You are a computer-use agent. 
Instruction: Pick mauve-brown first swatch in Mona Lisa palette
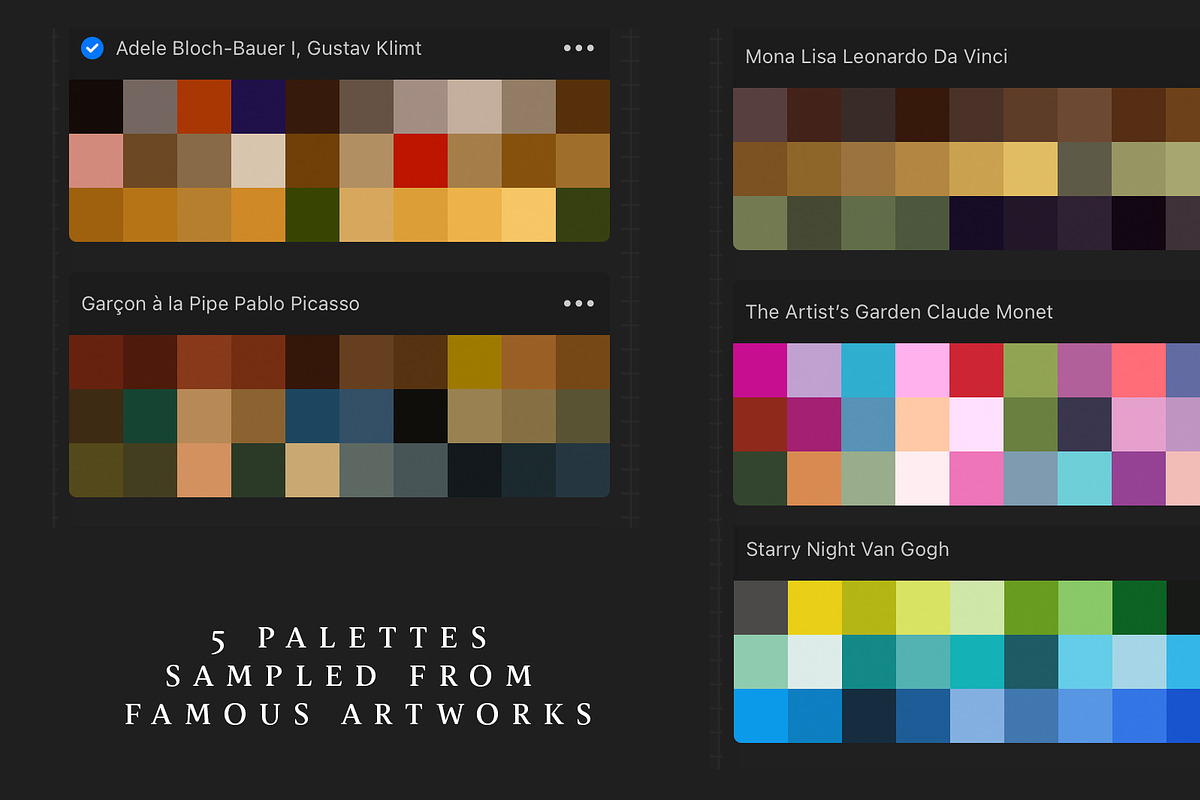click(760, 115)
